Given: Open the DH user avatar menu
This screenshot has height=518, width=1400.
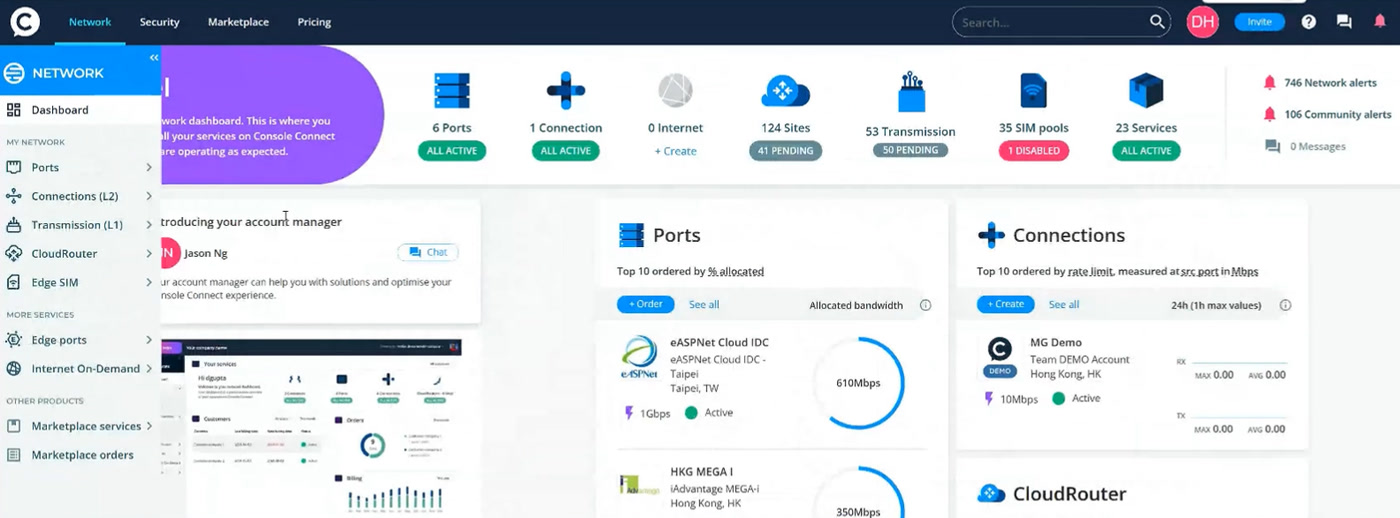Looking at the screenshot, I should [x=1203, y=22].
